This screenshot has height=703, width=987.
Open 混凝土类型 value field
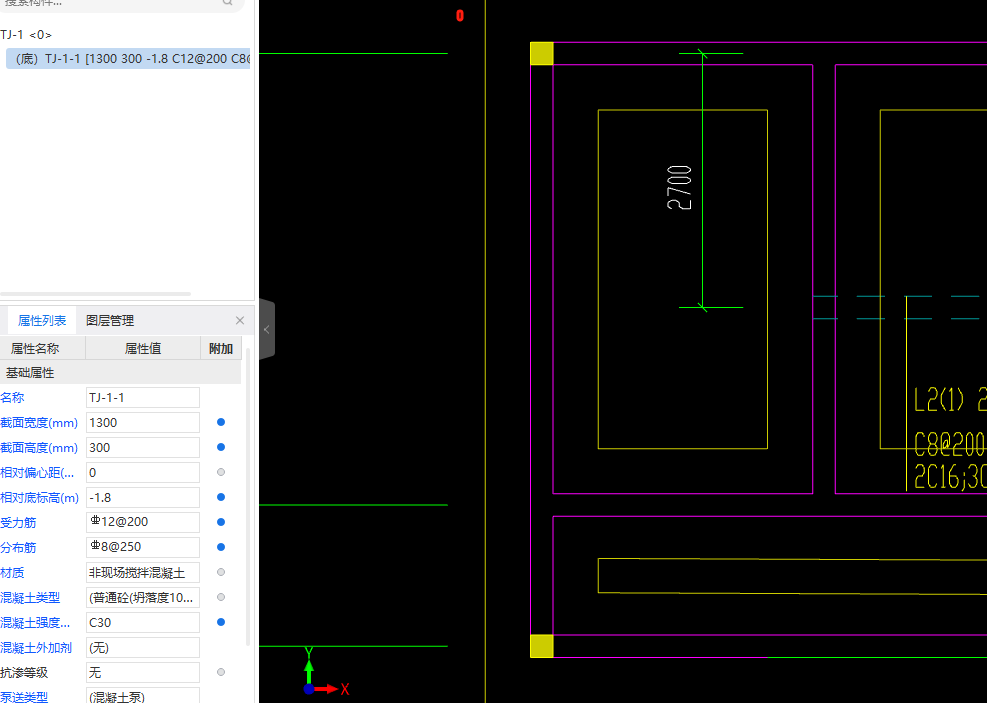[x=143, y=597]
